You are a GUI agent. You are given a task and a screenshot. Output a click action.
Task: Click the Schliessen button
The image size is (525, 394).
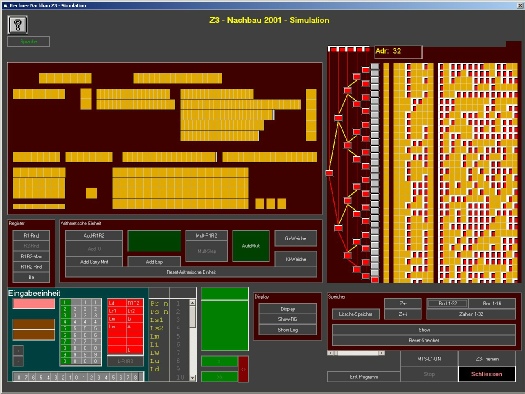click(486, 374)
